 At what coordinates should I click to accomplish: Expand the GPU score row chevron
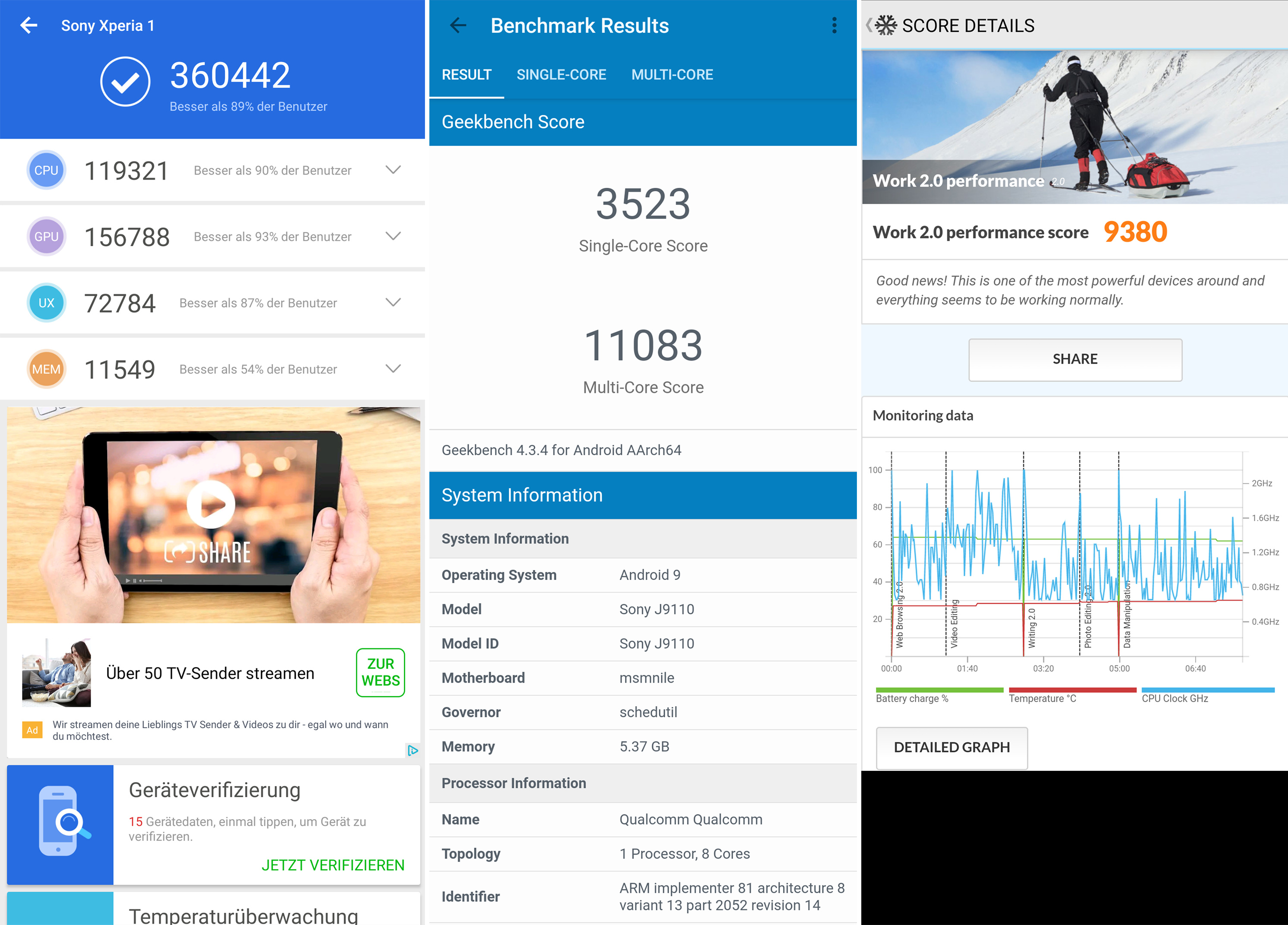click(x=393, y=236)
